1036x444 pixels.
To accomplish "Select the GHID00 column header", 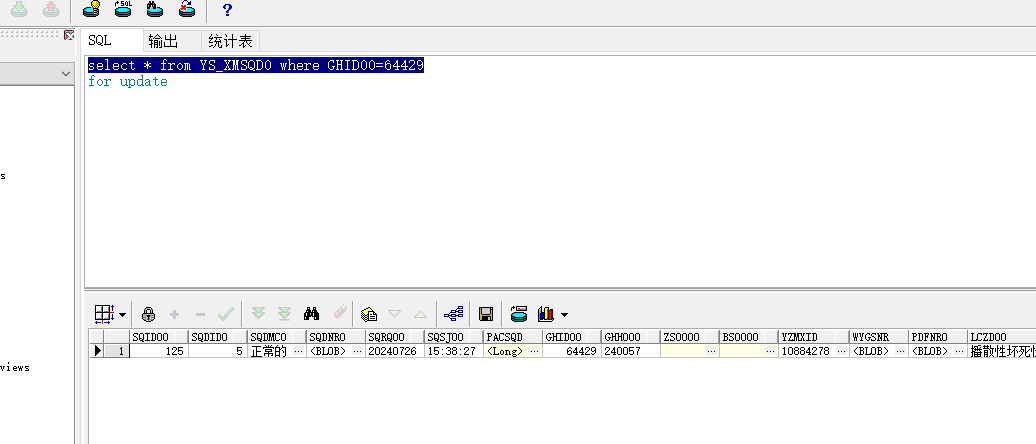I will coord(572,337).
